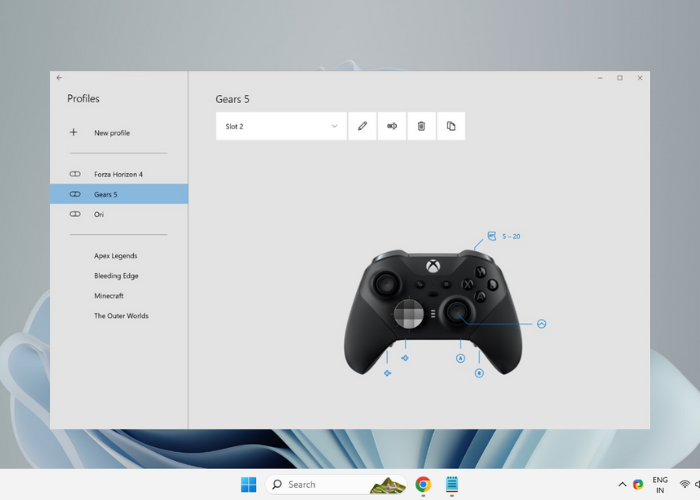Click the taskbar Search box
This screenshot has height=500, width=700.
[336, 484]
